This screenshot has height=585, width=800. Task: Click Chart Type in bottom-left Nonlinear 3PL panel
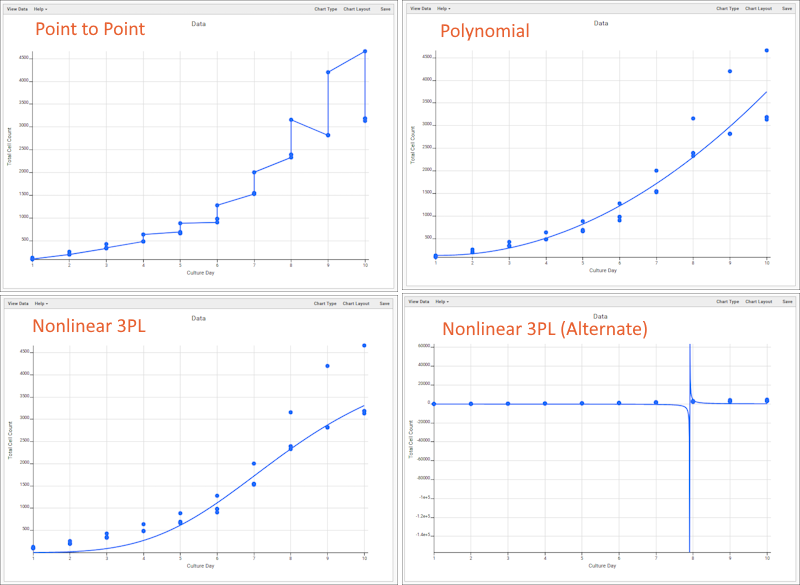(x=325, y=303)
